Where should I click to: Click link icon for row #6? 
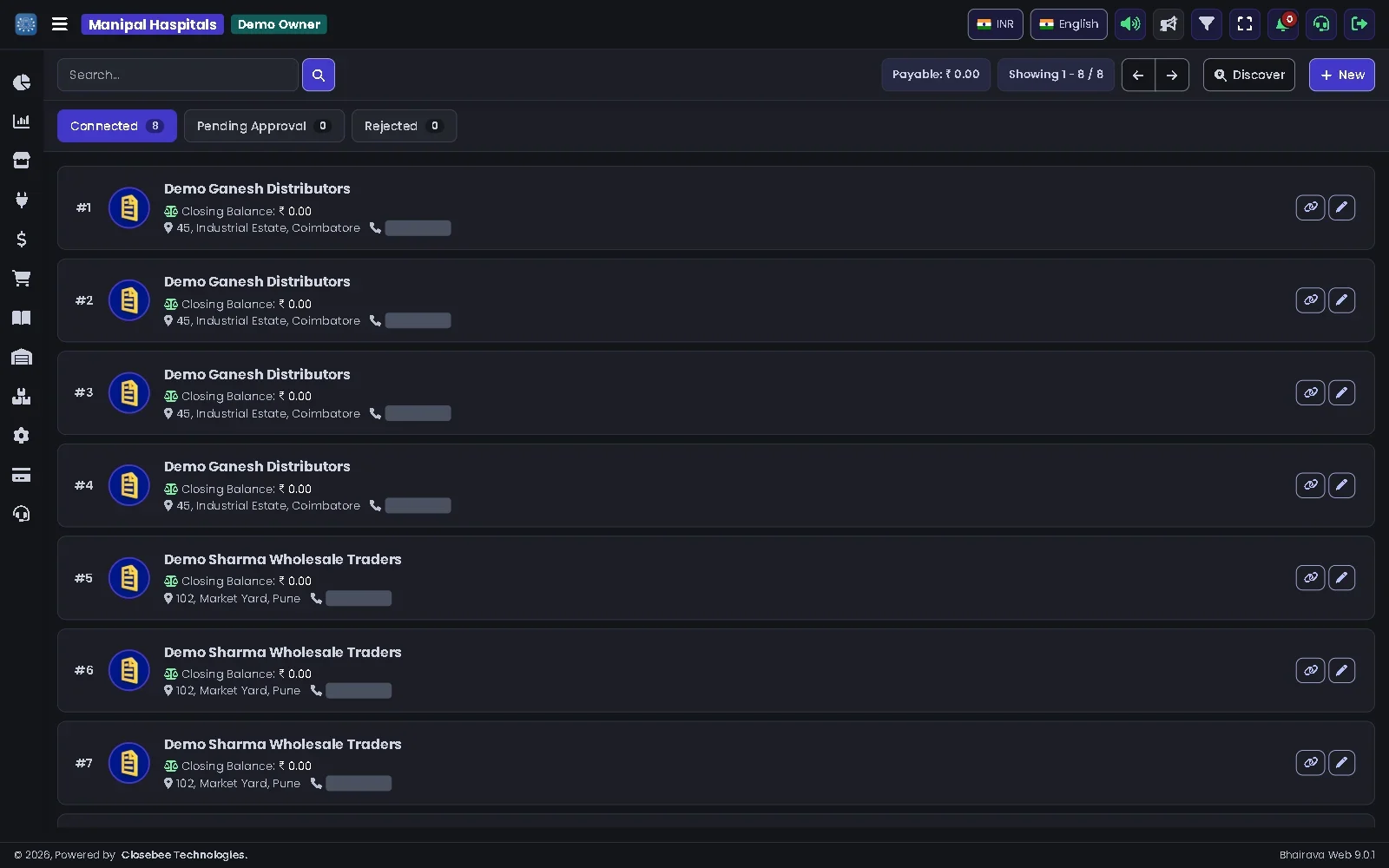coord(1310,670)
